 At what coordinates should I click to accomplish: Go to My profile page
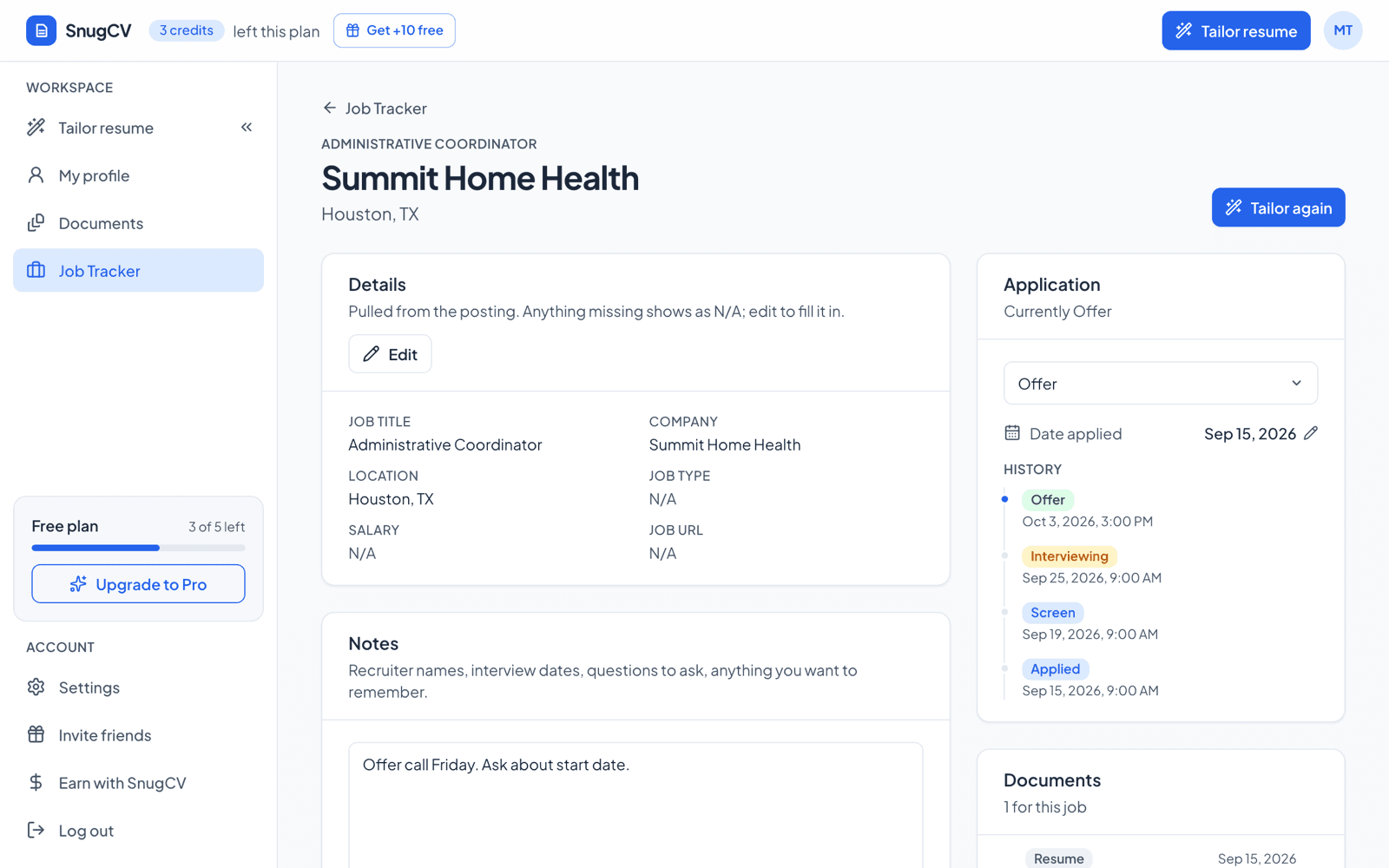pos(139,175)
